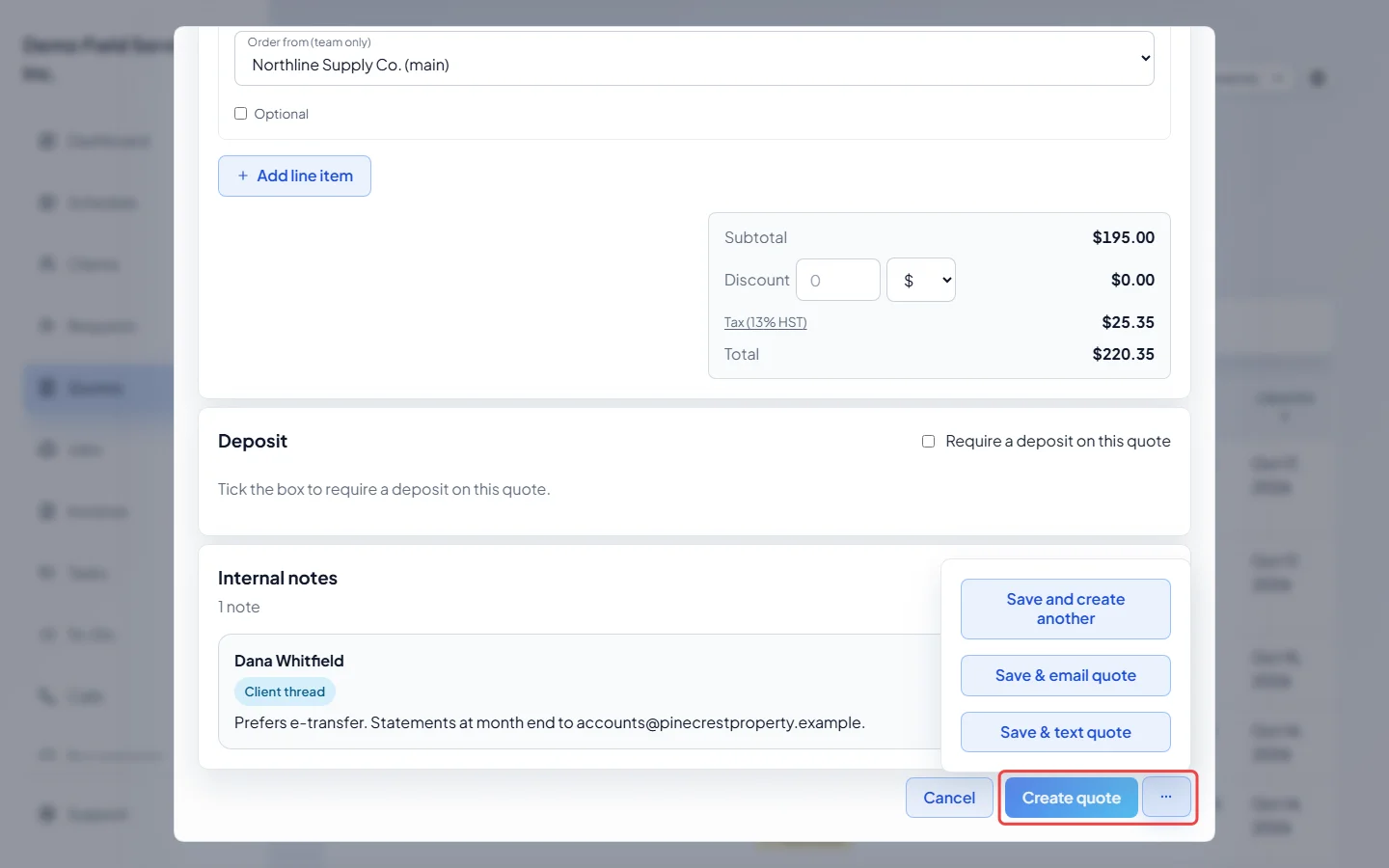The image size is (1389, 868).
Task: Click the $220.35 total value
Action: click(1123, 354)
